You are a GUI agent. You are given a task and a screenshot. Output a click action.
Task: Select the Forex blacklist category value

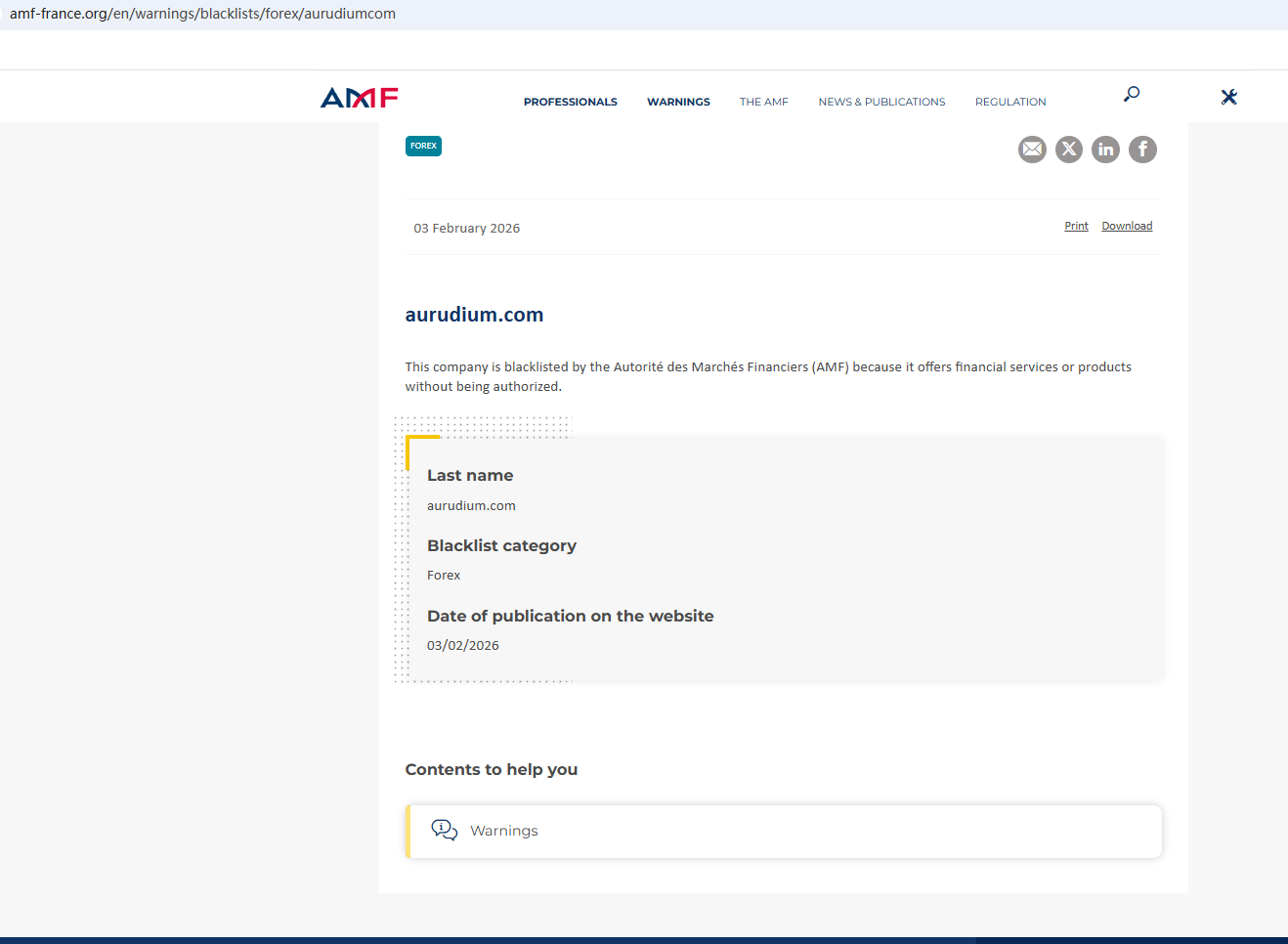pyautogui.click(x=444, y=575)
